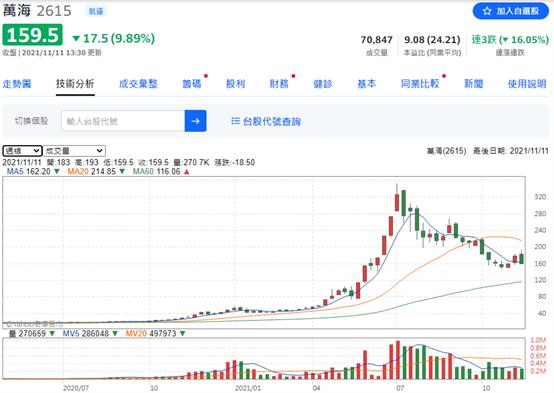The image size is (554, 393).
Task: Select the 同業比較 tab
Action: [420, 84]
